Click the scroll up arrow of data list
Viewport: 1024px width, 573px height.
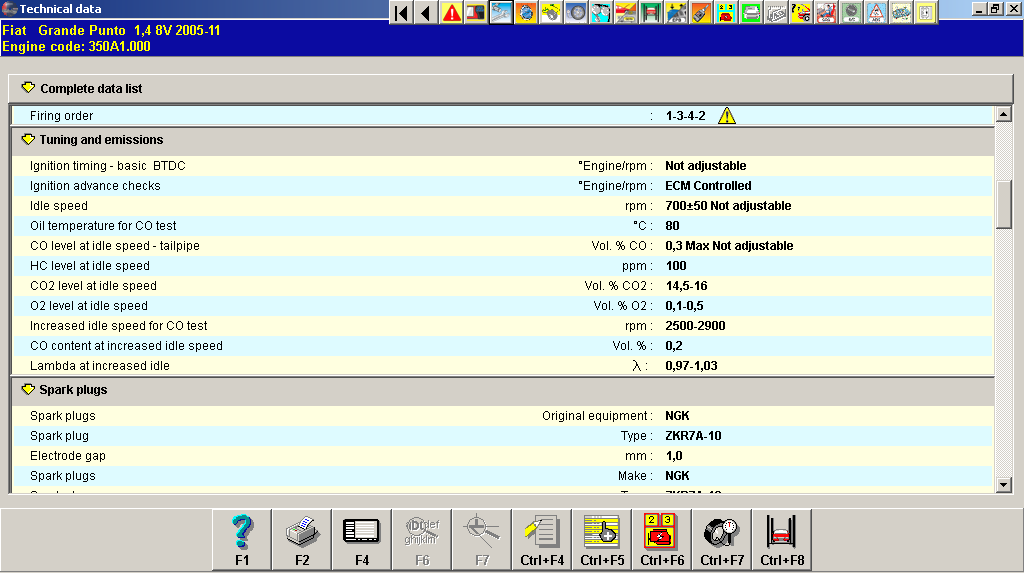click(1004, 115)
